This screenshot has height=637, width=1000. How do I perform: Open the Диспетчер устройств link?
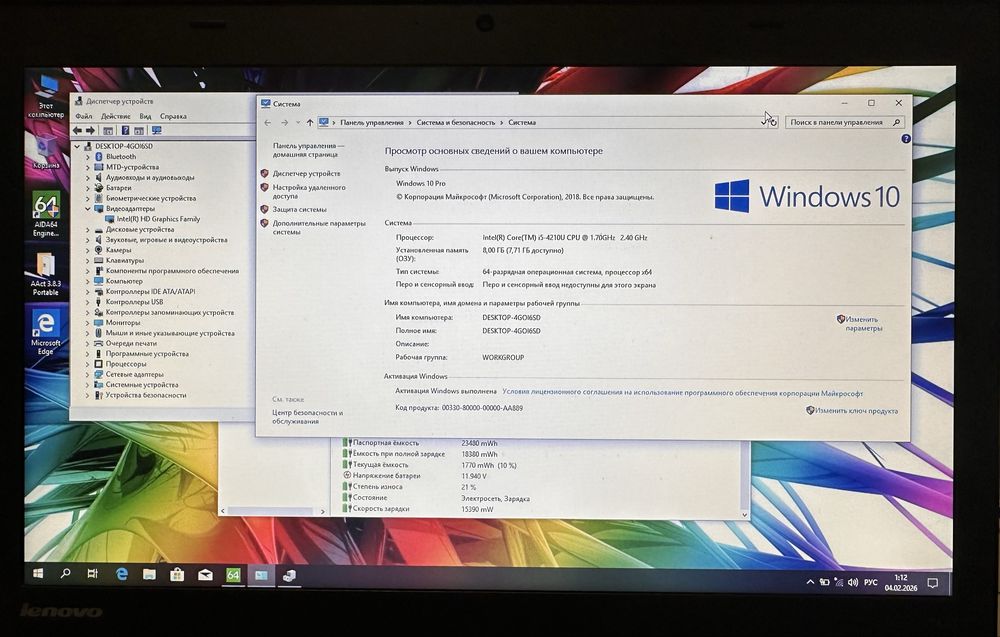pos(306,173)
